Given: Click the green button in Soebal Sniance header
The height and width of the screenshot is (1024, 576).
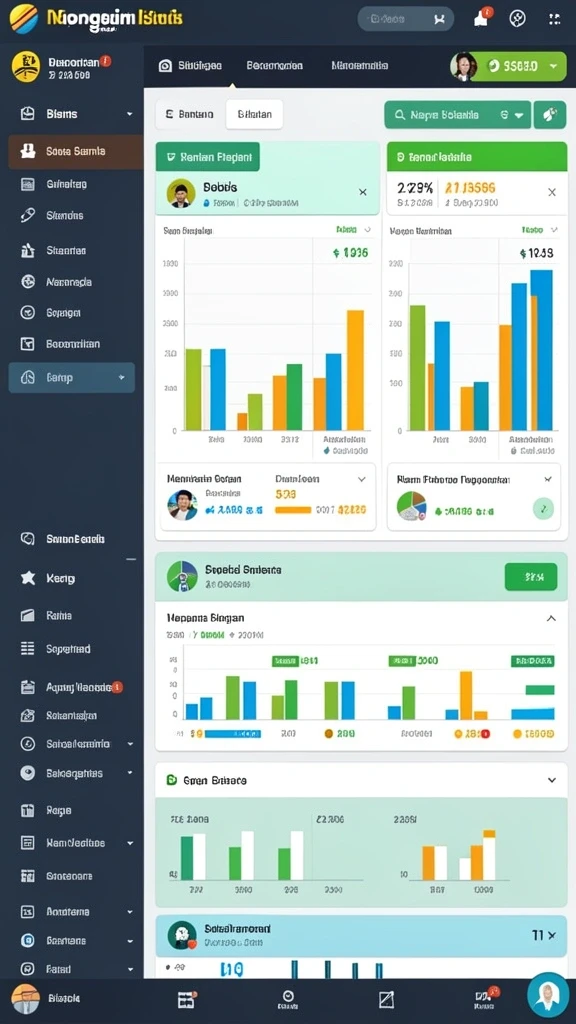Looking at the screenshot, I should [531, 577].
